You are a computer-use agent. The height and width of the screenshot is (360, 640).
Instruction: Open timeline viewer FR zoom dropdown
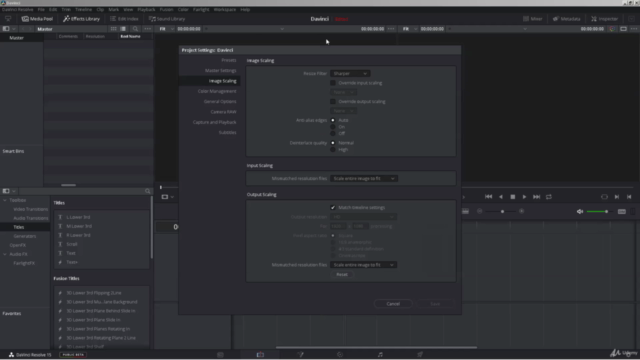pyautogui.click(x=410, y=29)
